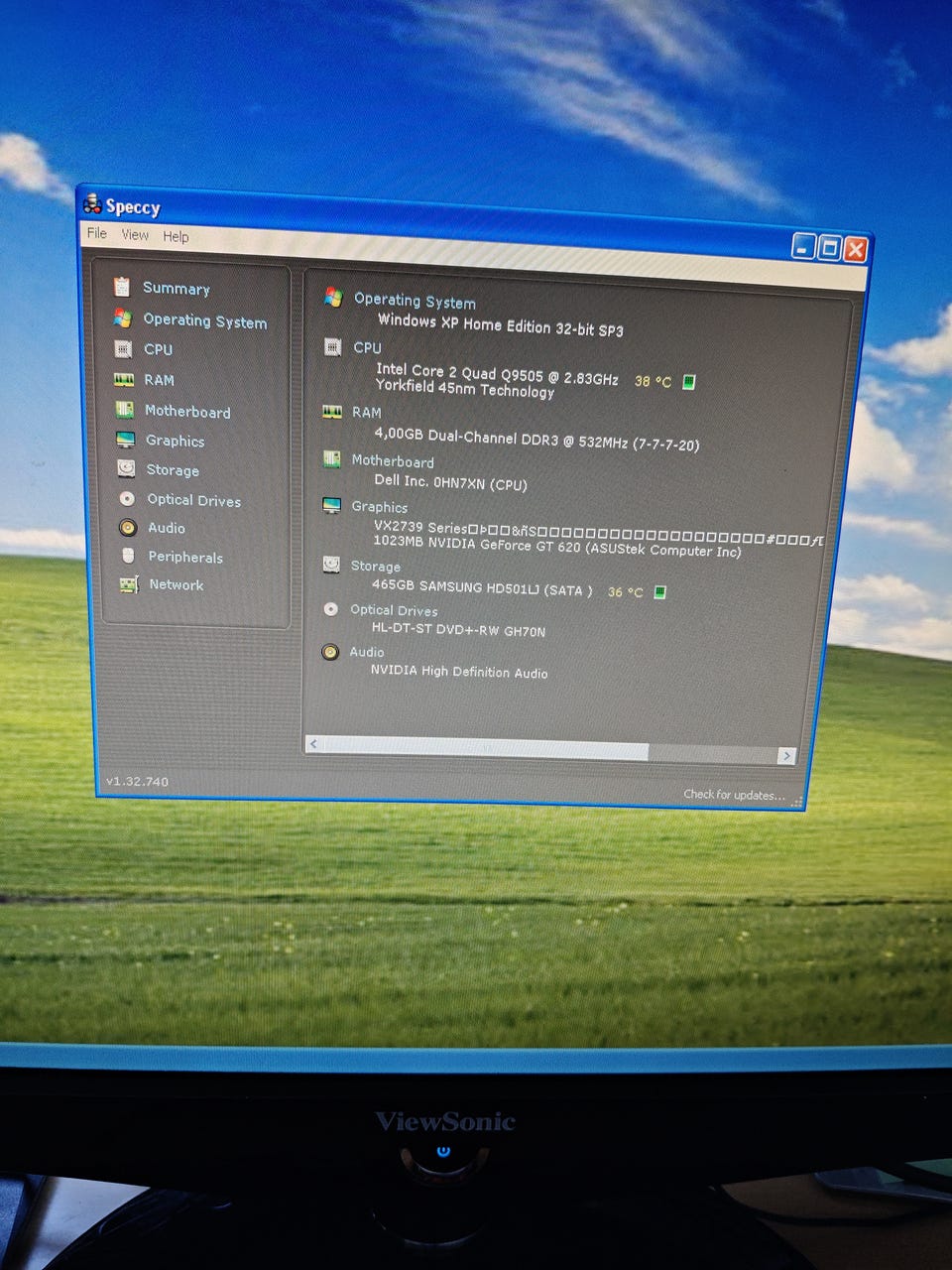952x1270 pixels.
Task: Click the CPU icon in summary panel
Action: pos(333,346)
